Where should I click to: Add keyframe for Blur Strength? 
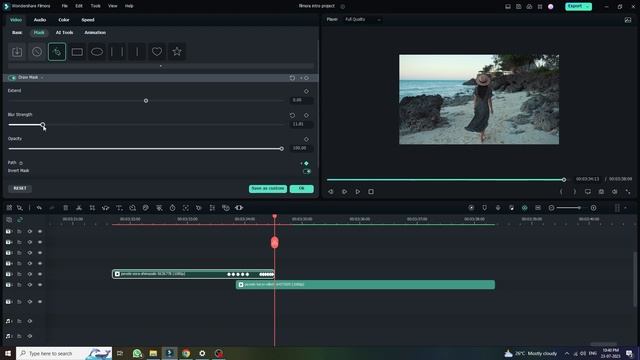point(306,115)
